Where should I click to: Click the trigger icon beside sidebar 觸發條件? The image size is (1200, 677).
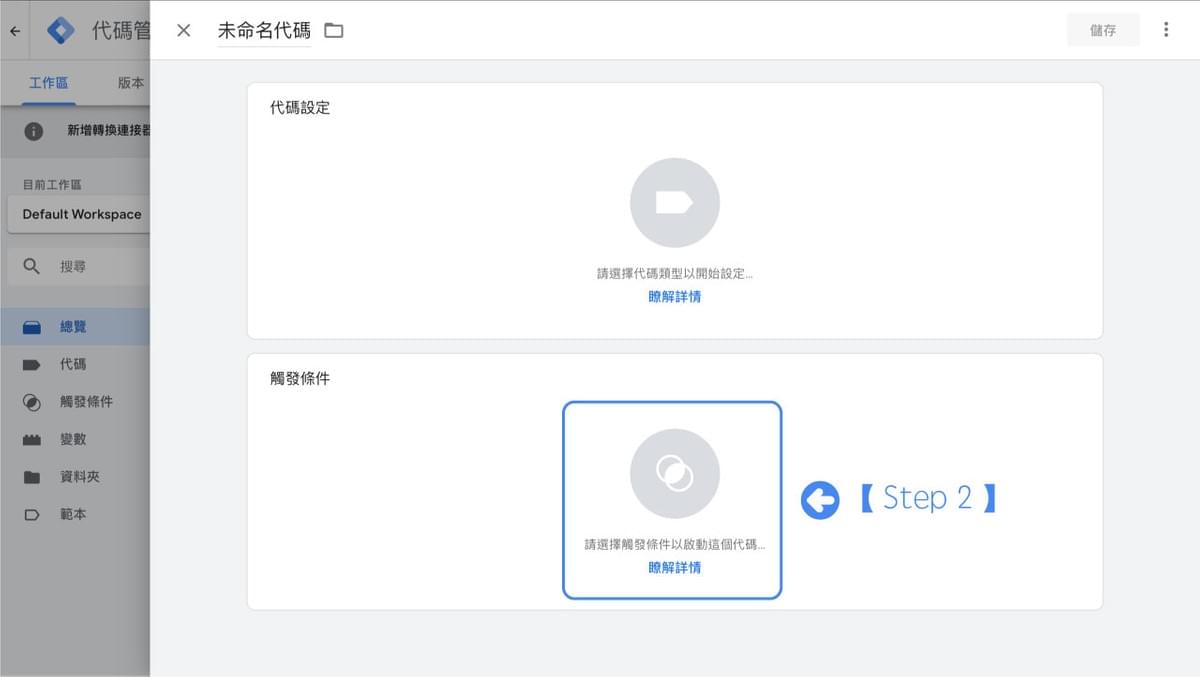(x=32, y=402)
